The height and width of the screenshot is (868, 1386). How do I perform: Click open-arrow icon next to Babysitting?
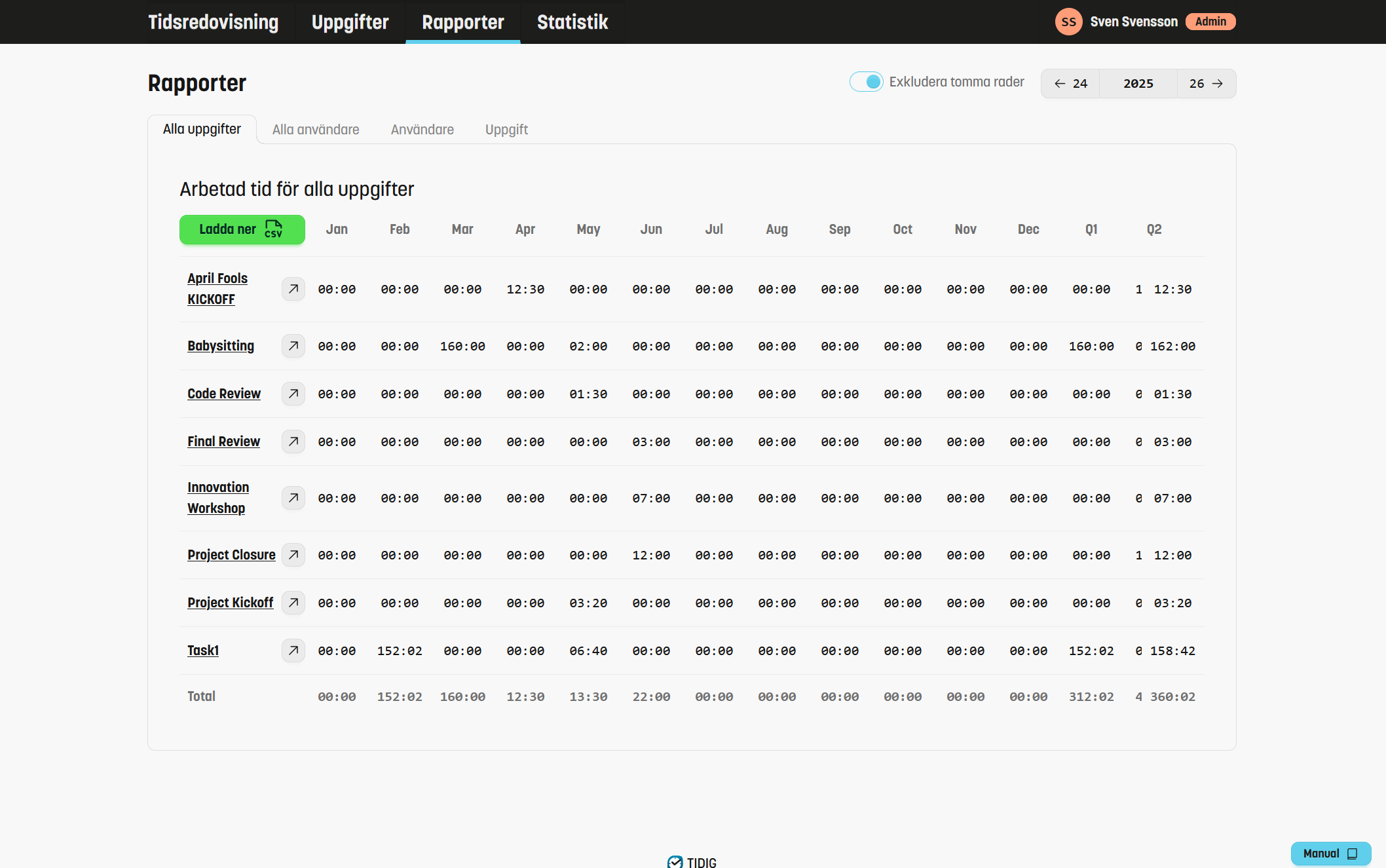click(293, 346)
